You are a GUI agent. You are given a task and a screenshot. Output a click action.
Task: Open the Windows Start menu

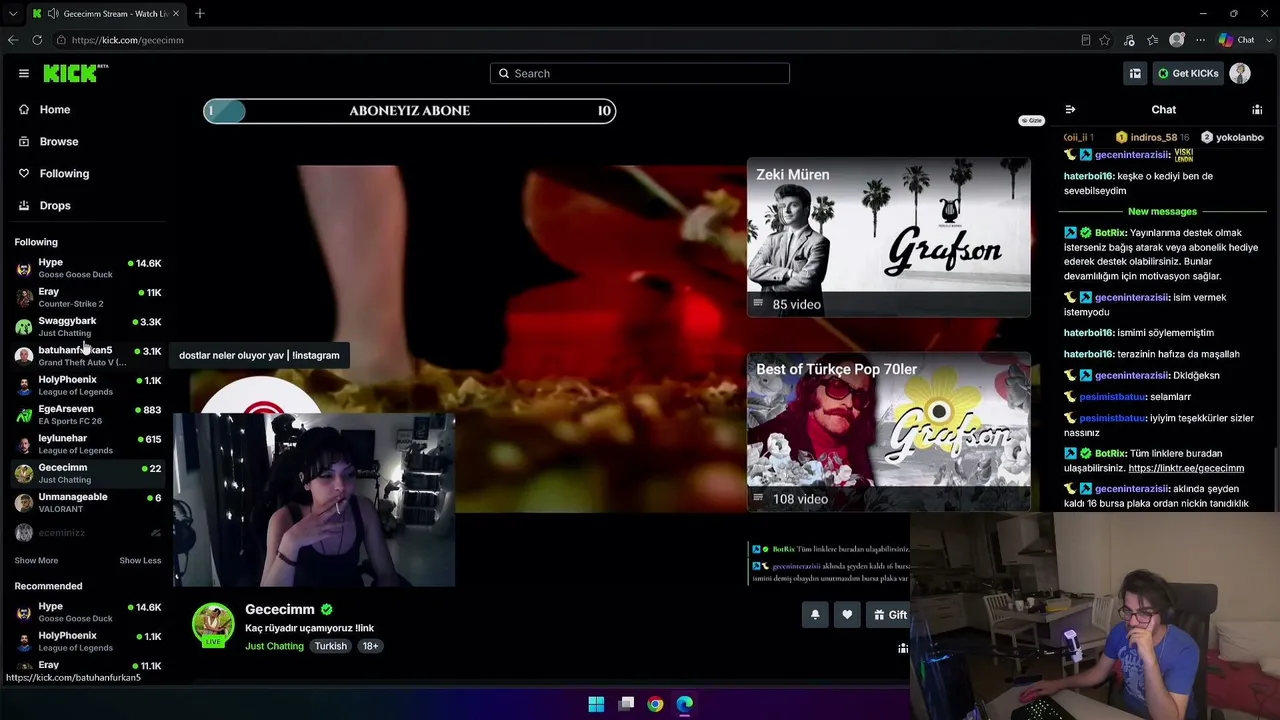(x=596, y=704)
